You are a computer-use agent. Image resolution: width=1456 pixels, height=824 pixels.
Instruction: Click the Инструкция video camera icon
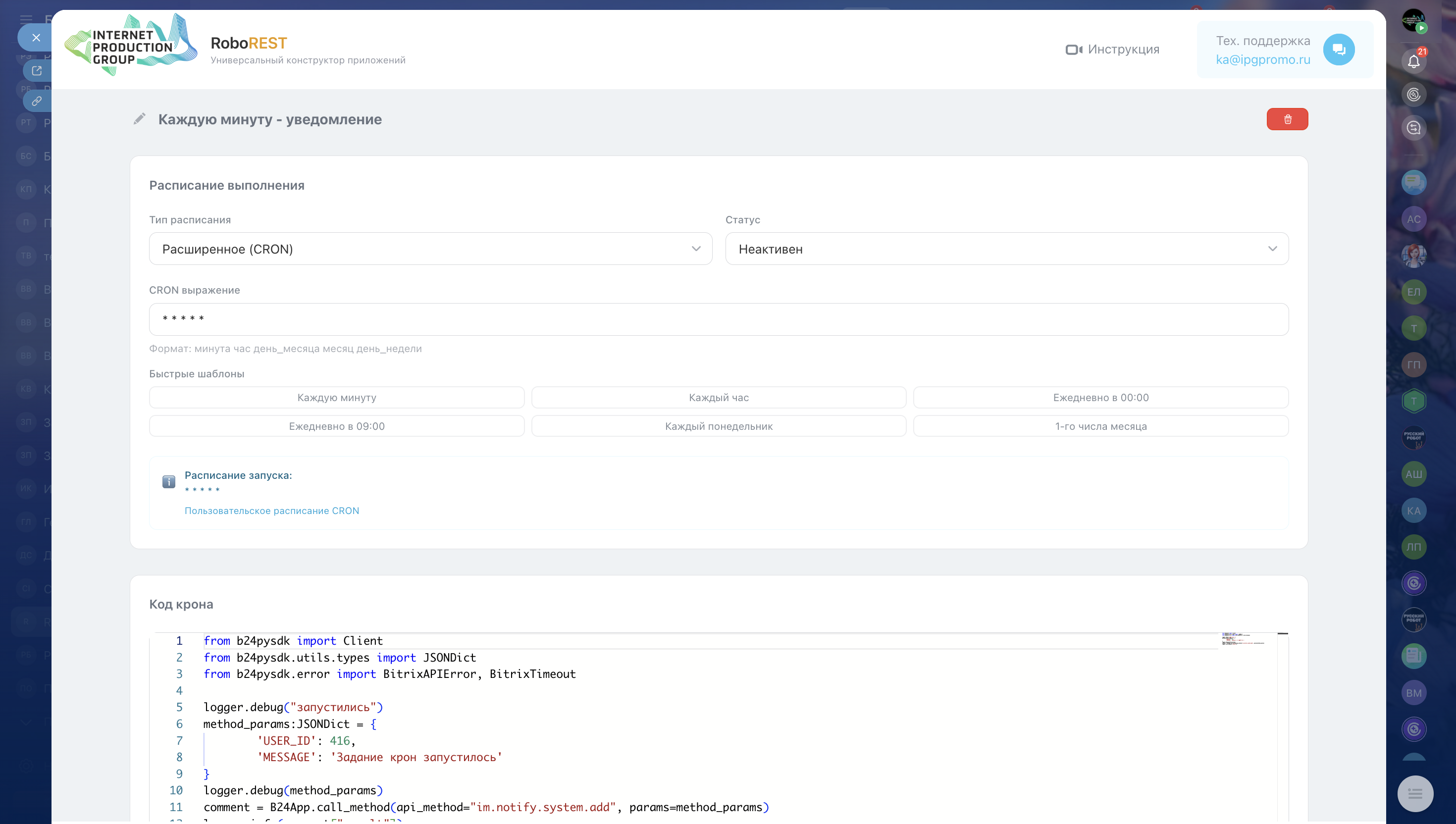[1074, 50]
